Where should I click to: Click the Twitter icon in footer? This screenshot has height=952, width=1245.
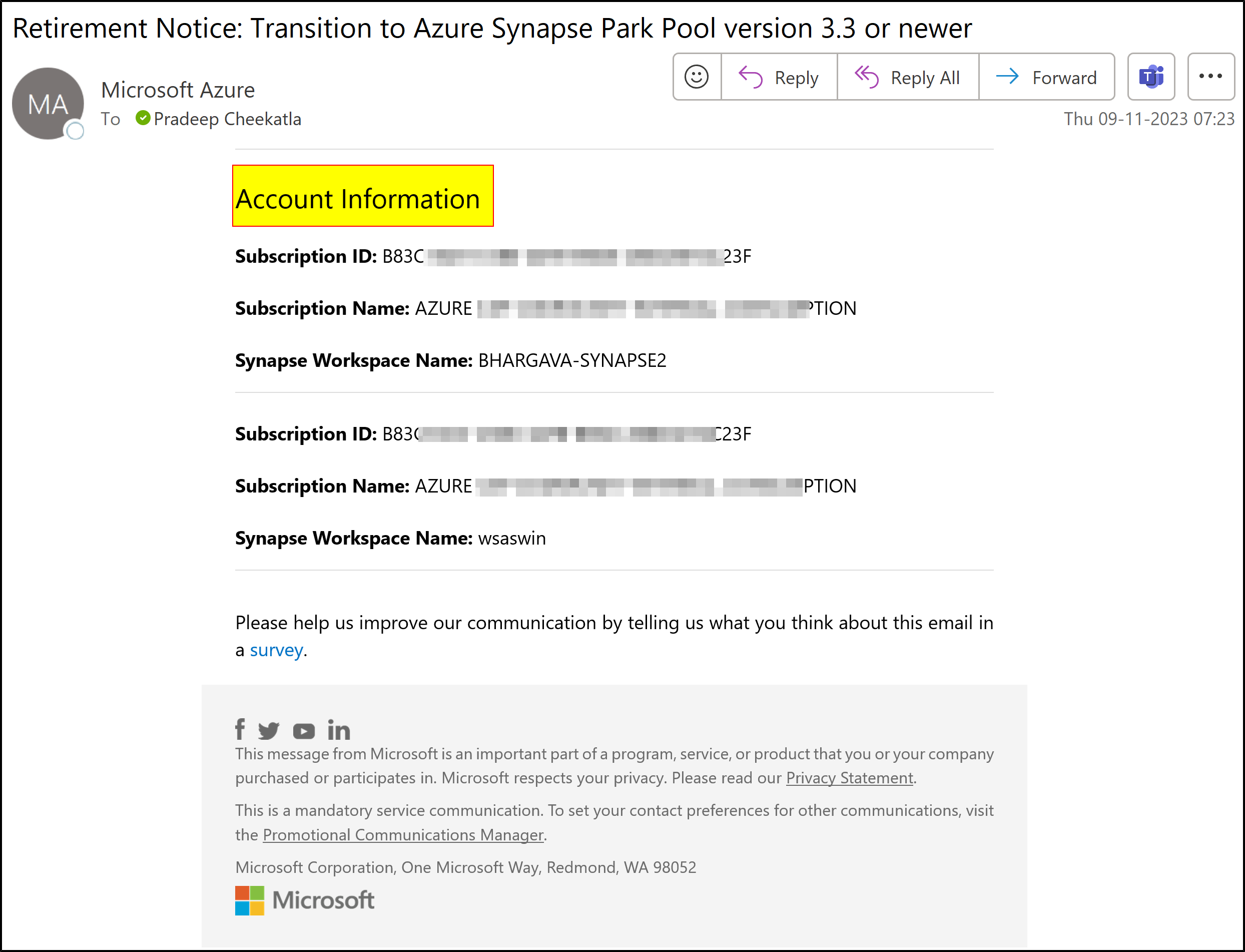tap(269, 730)
